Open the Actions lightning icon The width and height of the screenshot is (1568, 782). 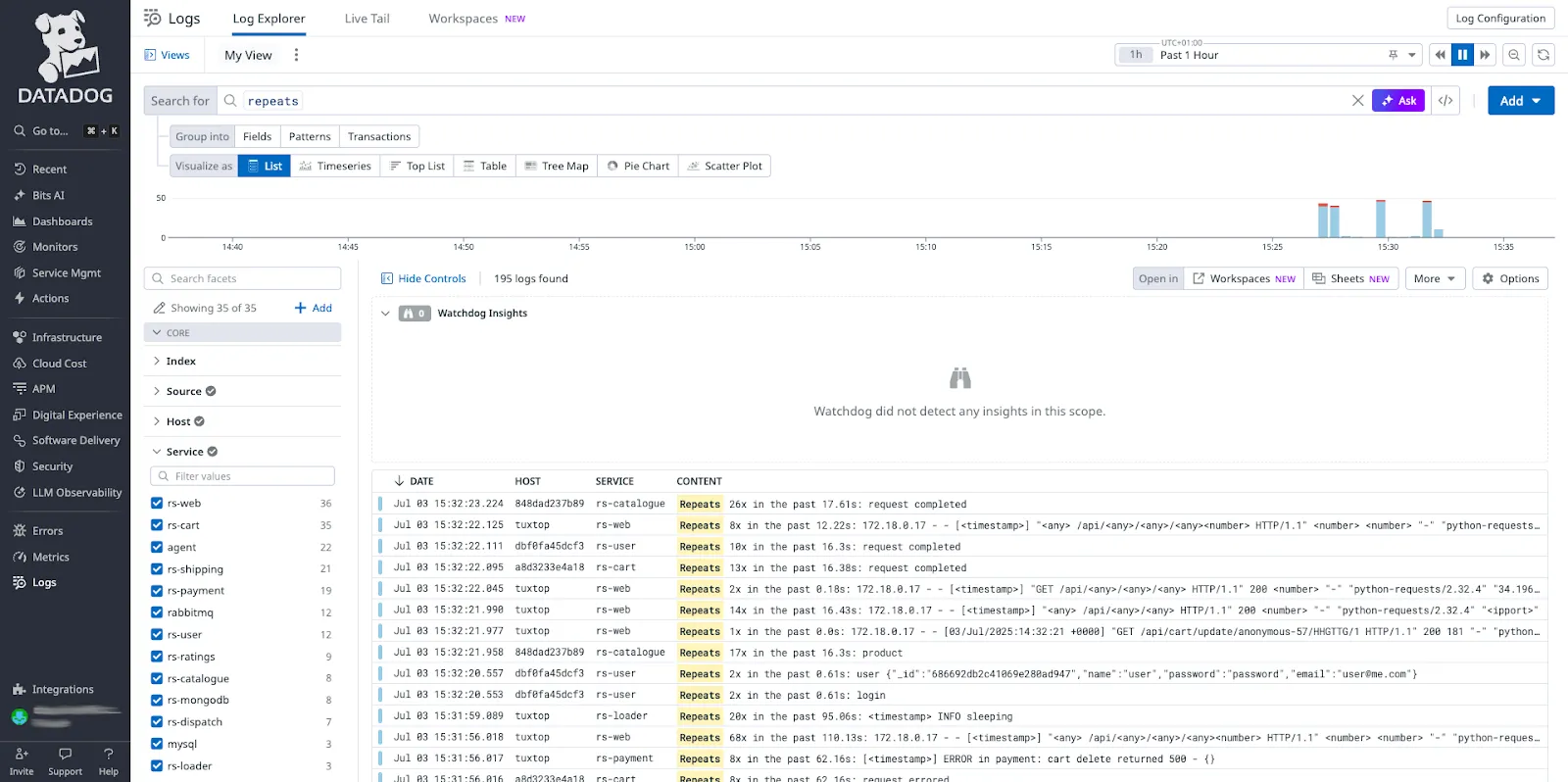20,299
